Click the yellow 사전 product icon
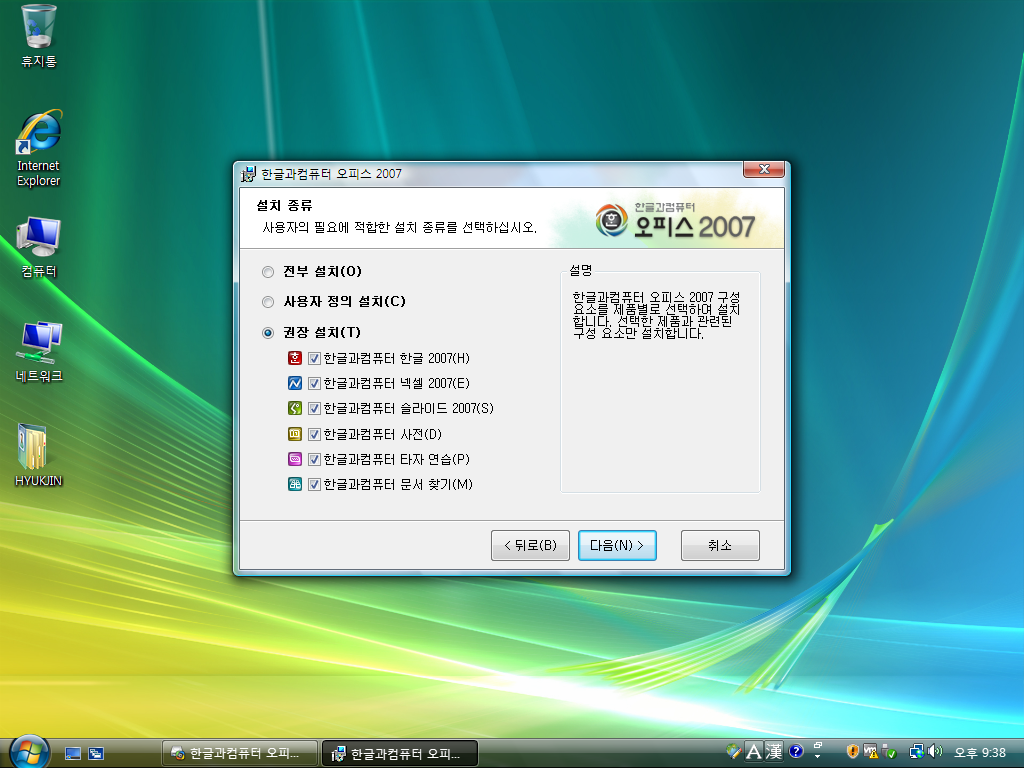This screenshot has width=1024, height=768. click(x=295, y=434)
